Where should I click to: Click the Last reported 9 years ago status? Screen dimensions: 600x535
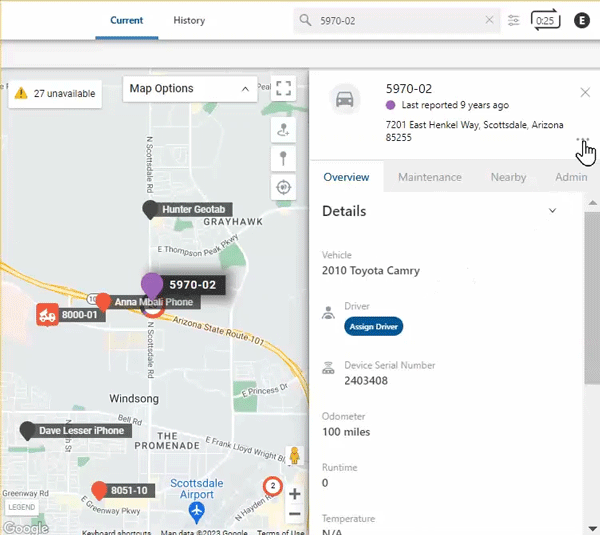coord(455,105)
